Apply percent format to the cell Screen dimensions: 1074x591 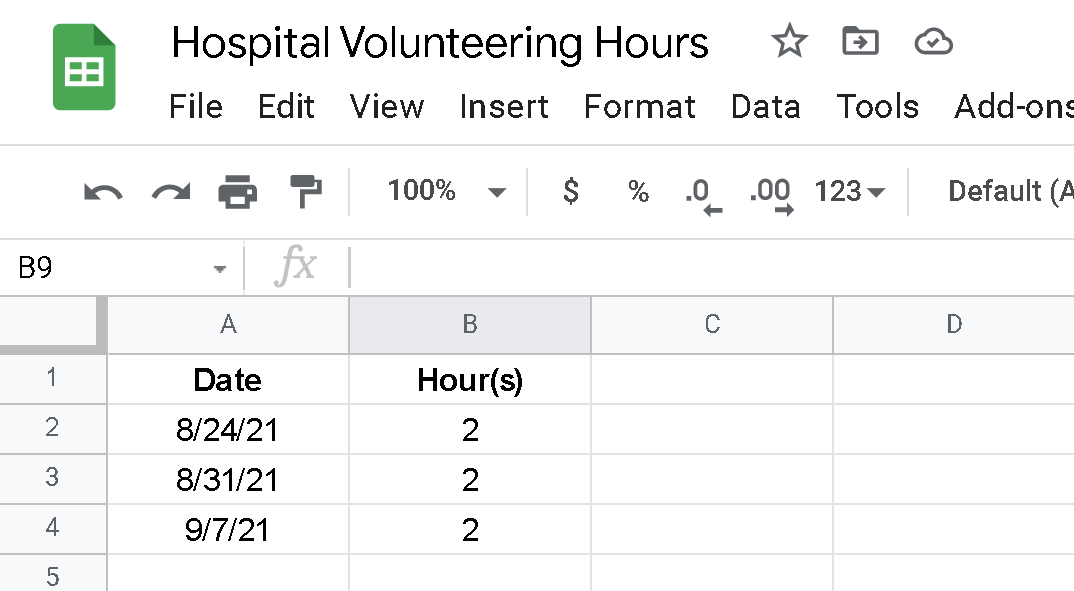pyautogui.click(x=638, y=191)
